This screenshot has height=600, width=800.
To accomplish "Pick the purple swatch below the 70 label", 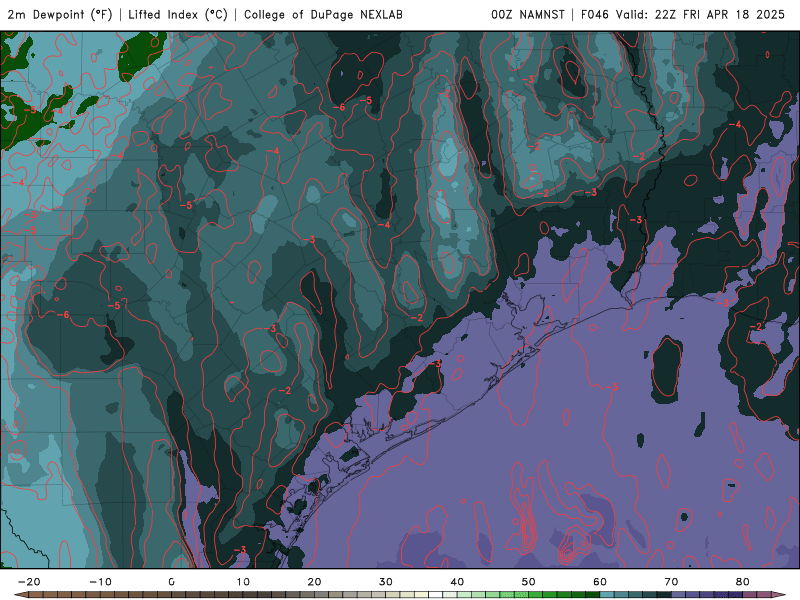I will pos(679,595).
